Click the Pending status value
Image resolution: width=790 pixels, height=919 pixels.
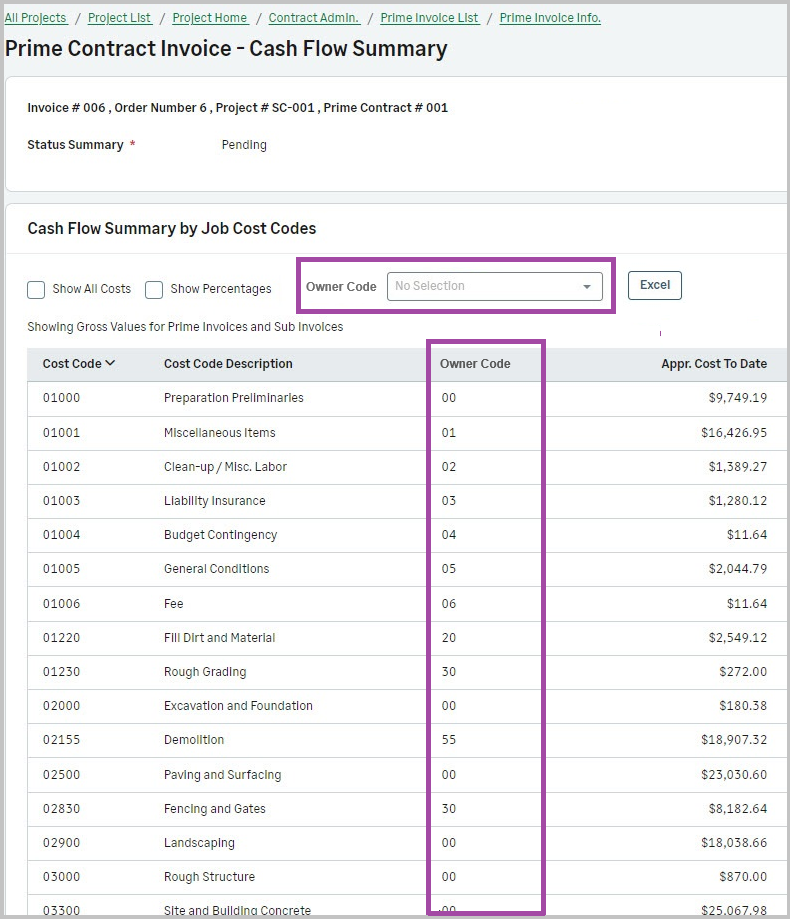(244, 145)
